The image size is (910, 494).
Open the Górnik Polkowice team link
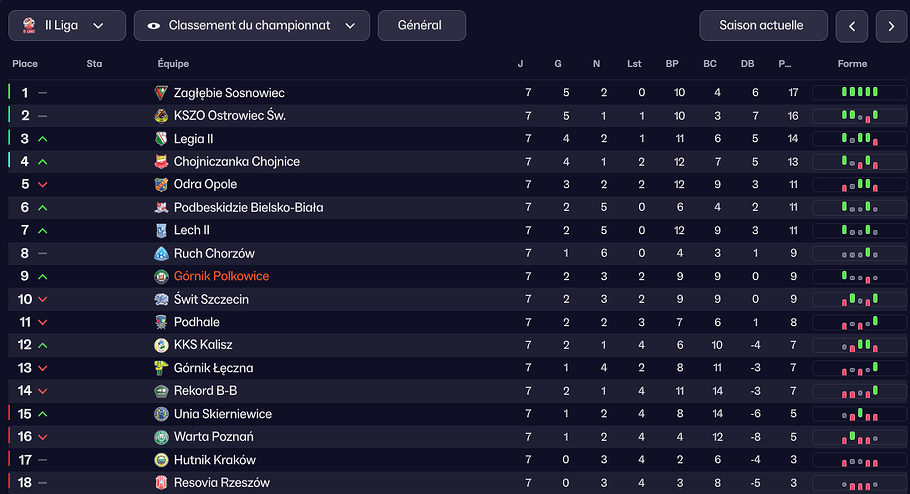(221, 276)
